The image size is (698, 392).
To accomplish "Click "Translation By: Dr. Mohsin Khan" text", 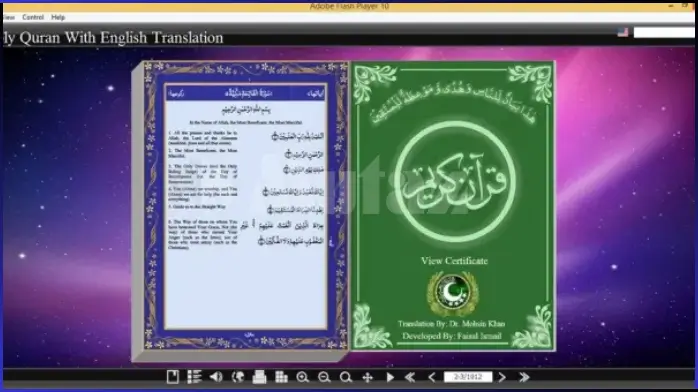I will [451, 324].
